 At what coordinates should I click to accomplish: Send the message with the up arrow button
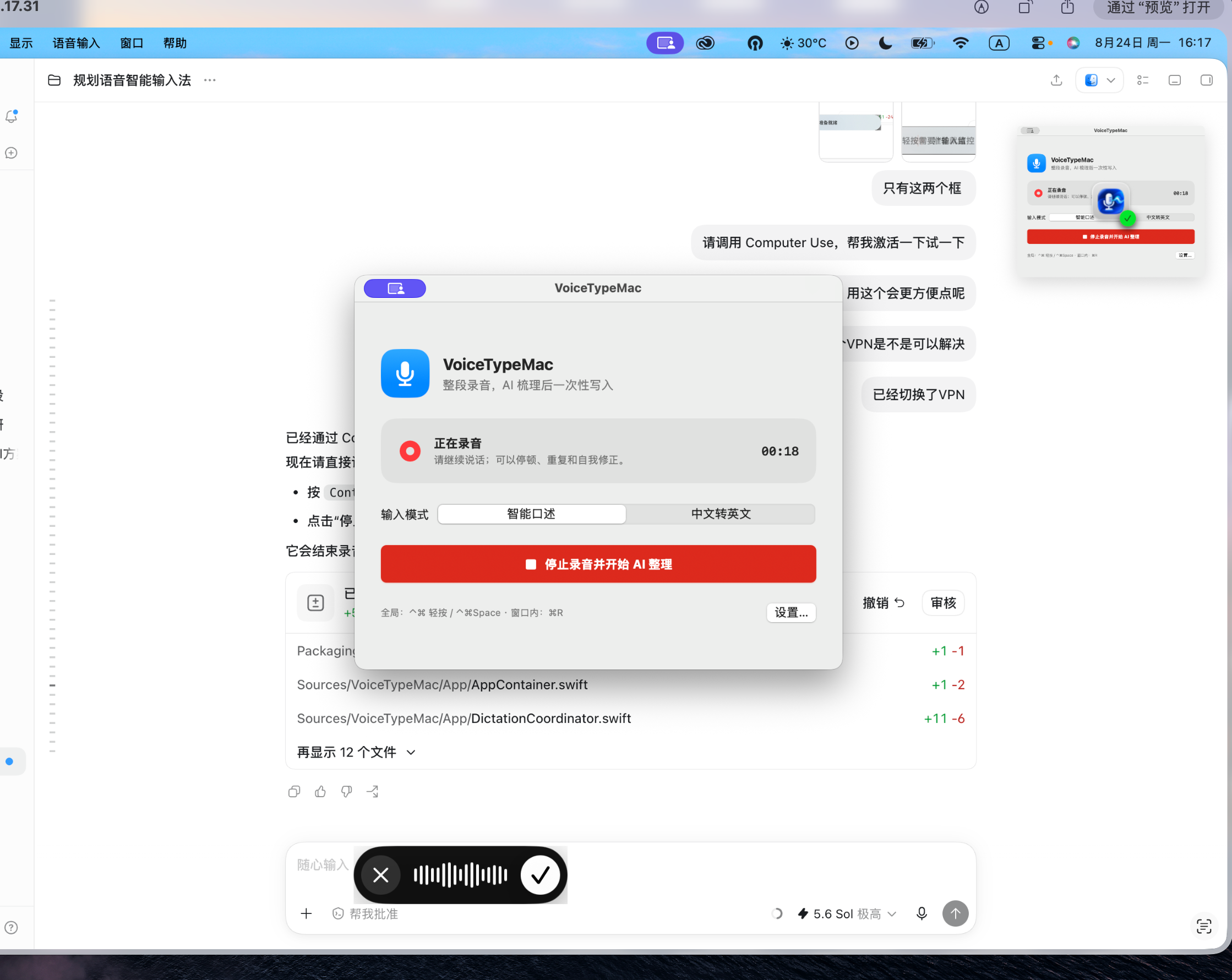pyautogui.click(x=956, y=914)
